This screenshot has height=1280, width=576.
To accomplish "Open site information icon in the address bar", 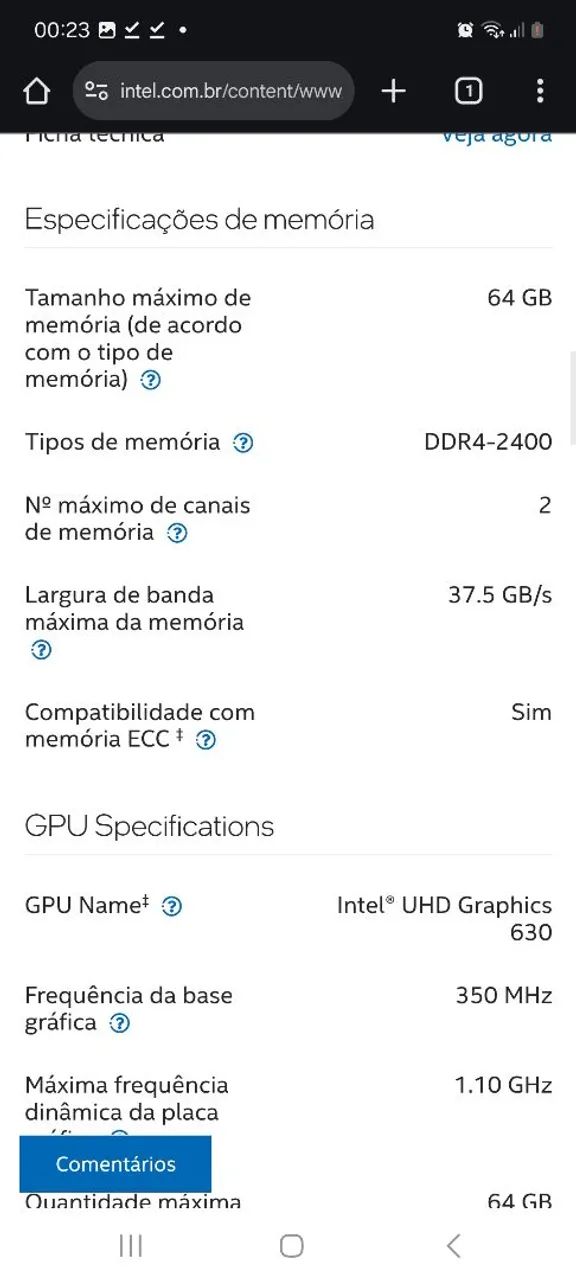I will point(95,90).
